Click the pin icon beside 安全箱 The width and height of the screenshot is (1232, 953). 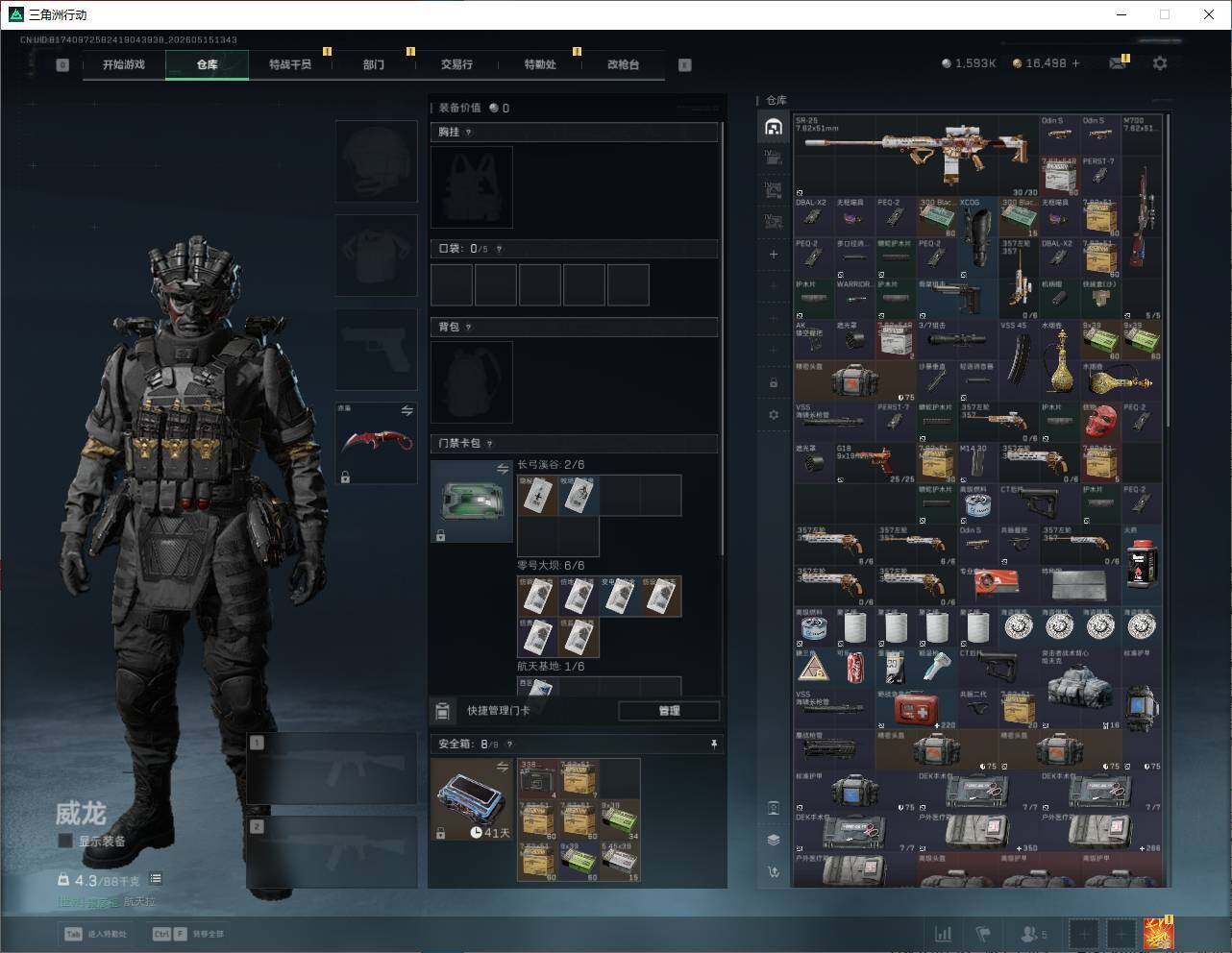tap(713, 744)
